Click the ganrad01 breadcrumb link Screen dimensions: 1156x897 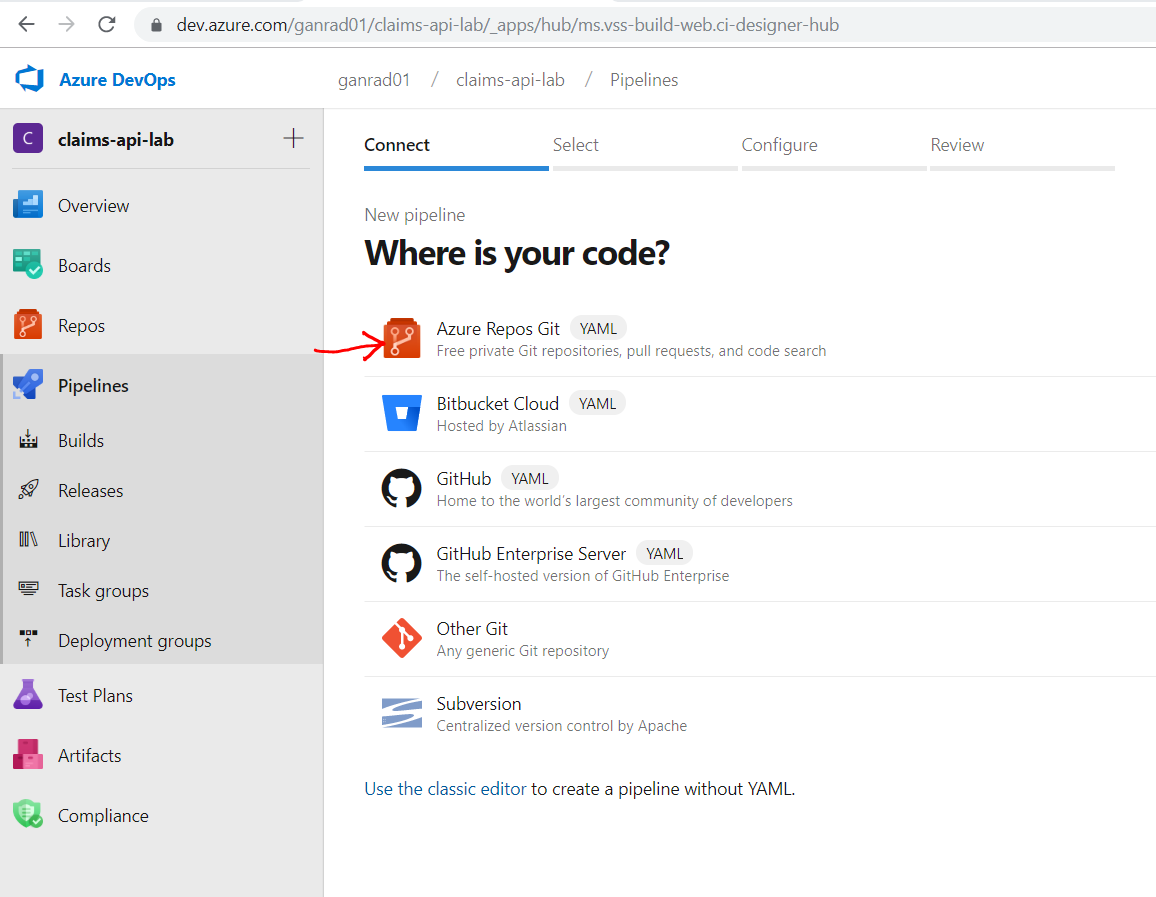coord(374,80)
